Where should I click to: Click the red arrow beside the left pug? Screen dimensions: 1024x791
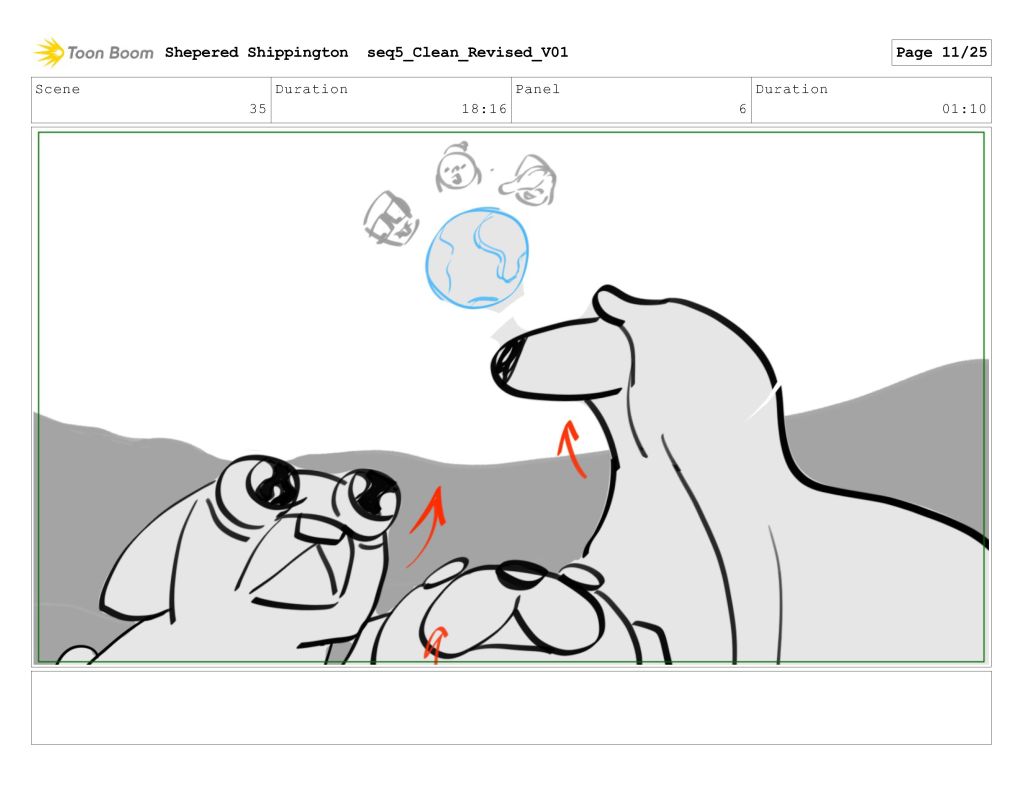click(x=427, y=524)
